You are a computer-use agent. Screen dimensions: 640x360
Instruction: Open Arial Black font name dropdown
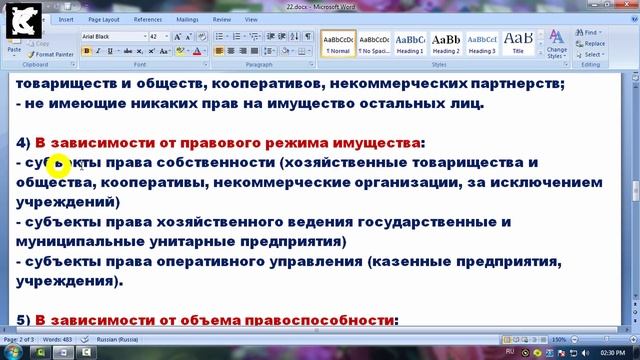pyautogui.click(x=145, y=37)
